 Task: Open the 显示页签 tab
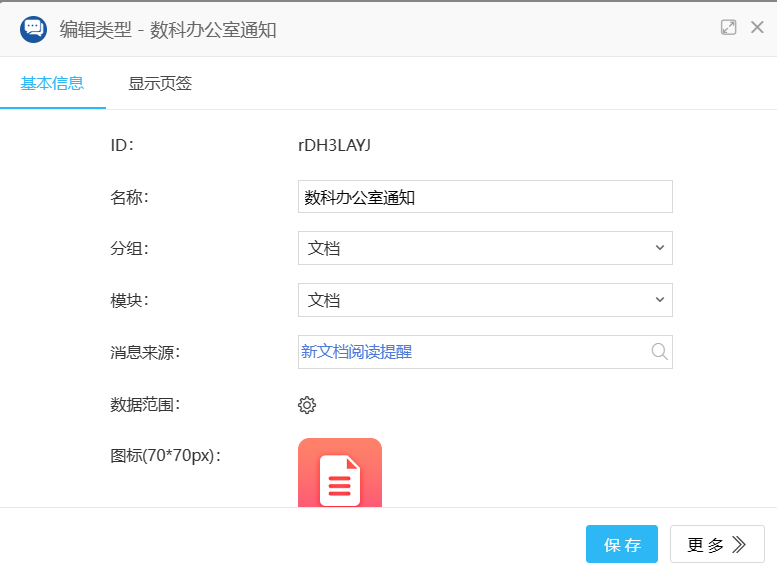click(160, 84)
